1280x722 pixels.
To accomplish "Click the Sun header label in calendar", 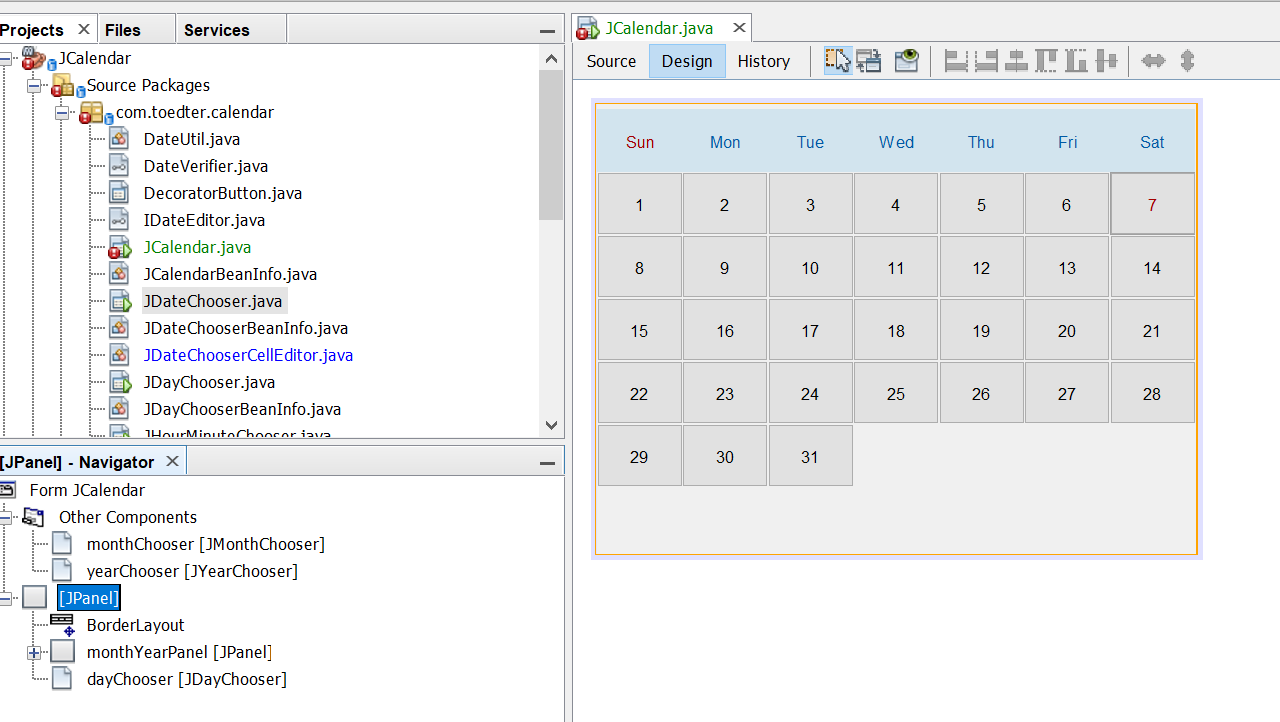I will tap(640, 142).
